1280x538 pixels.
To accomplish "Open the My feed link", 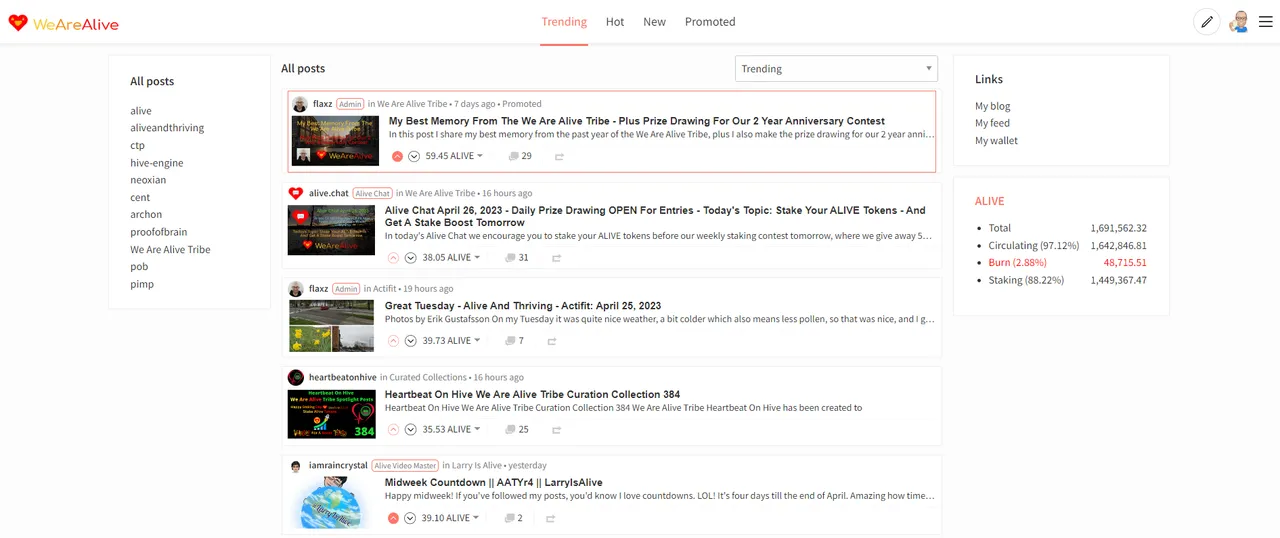I will [993, 123].
